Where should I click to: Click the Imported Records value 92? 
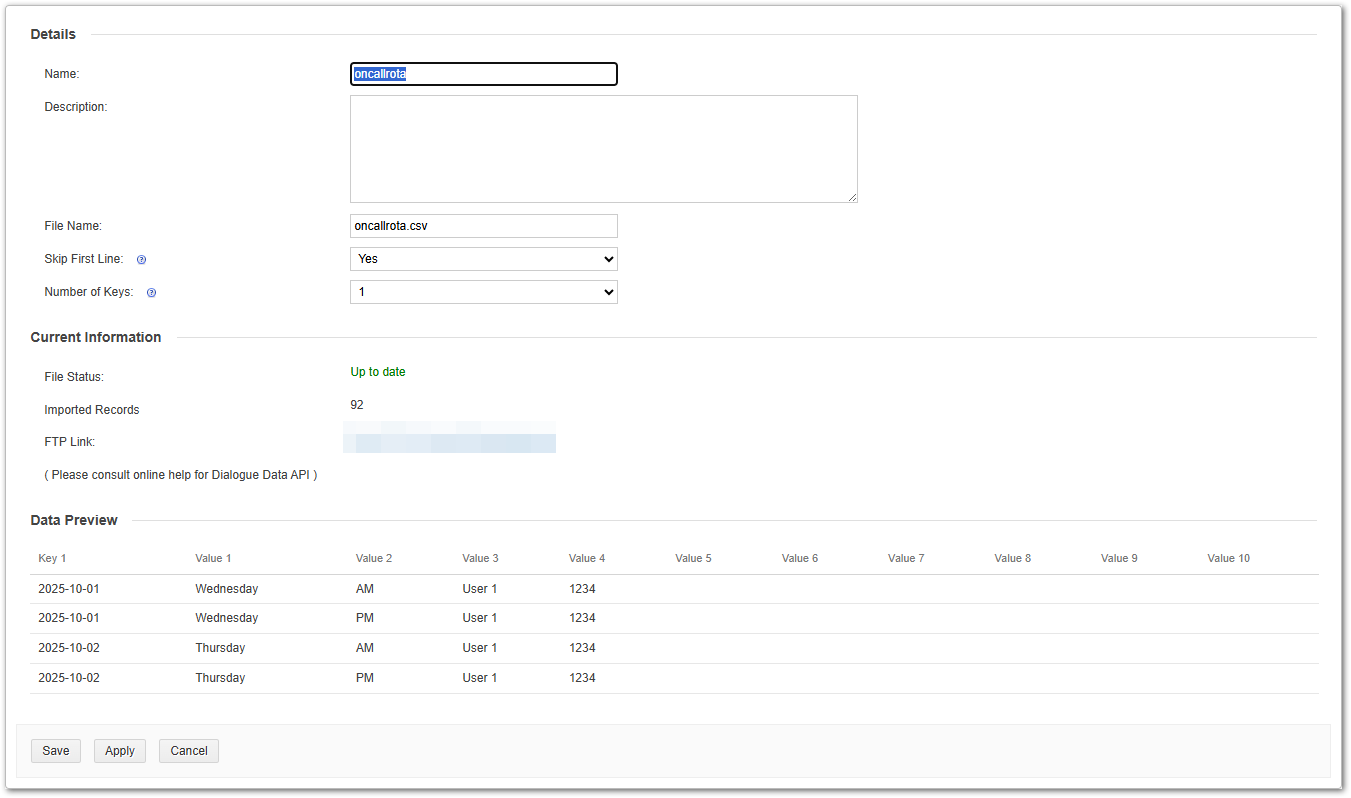pos(357,405)
